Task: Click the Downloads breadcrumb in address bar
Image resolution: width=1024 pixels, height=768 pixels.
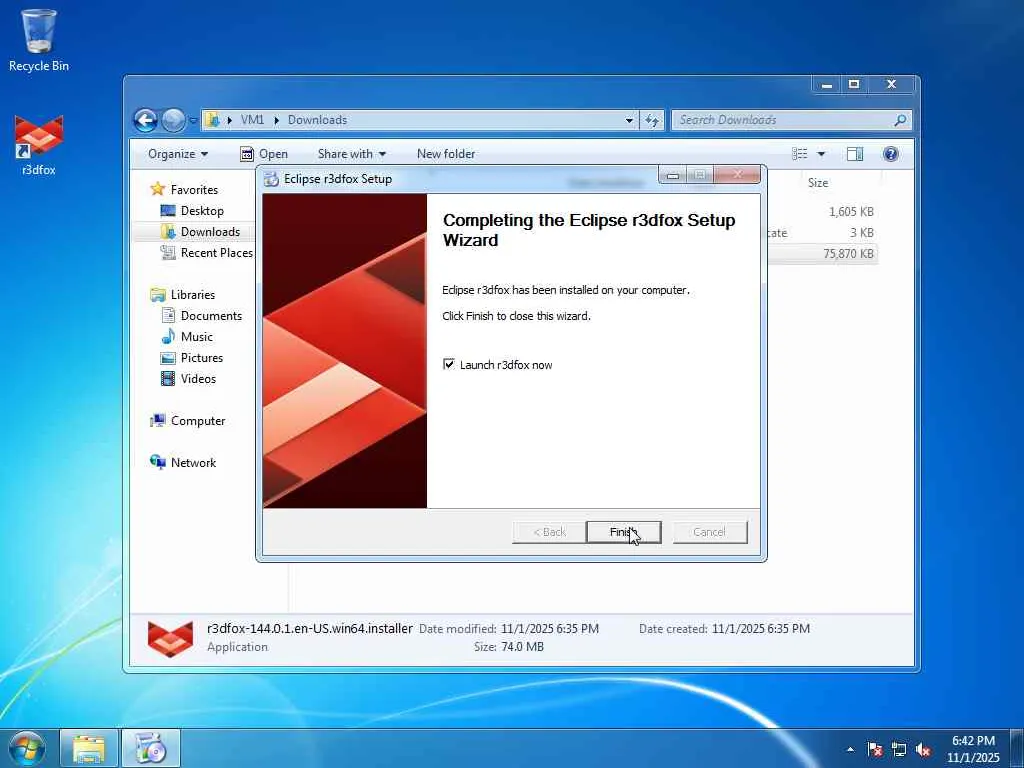Action: 317,120
